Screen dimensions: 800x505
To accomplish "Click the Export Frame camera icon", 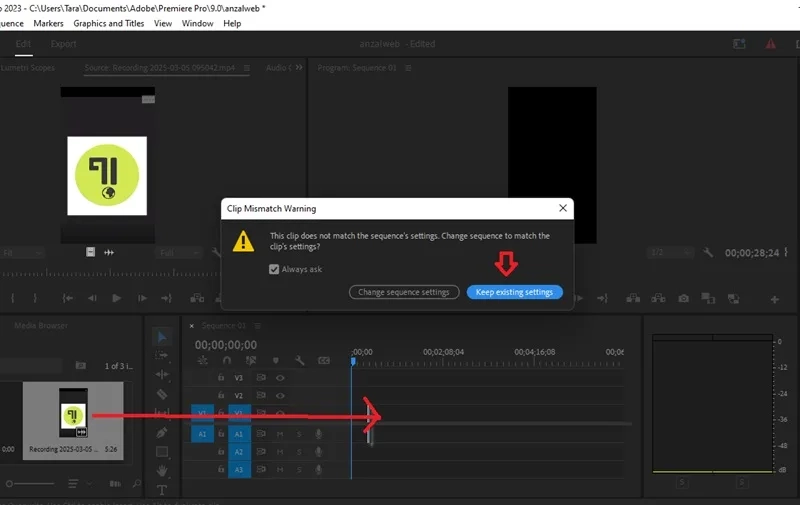I will click(683, 298).
